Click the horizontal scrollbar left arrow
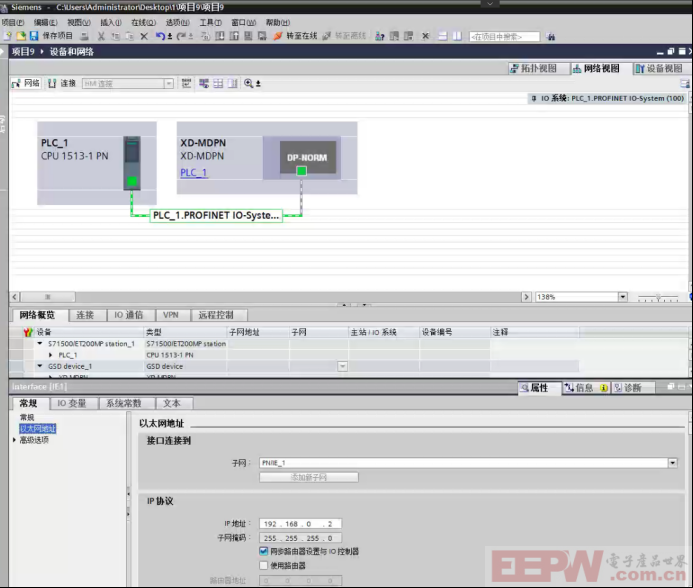 point(15,297)
